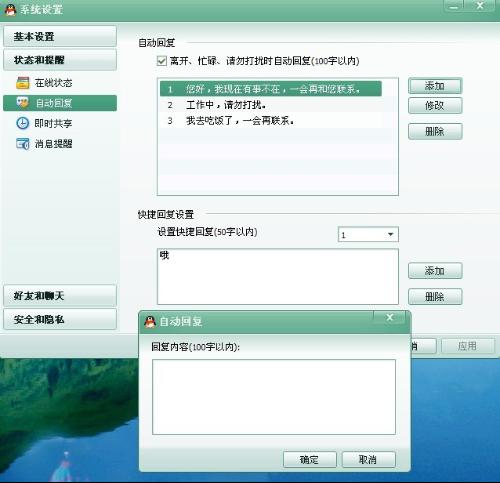The height and width of the screenshot is (483, 500).
Task: Click 修改 to edit the selected auto-reply
Action: (x=435, y=106)
